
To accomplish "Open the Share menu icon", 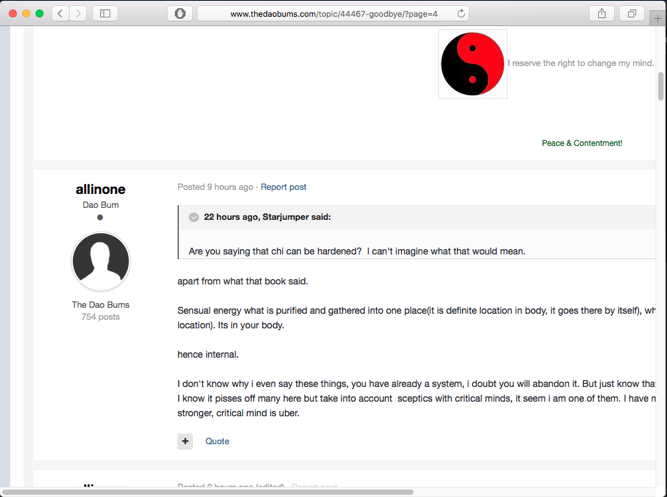I will click(x=601, y=14).
